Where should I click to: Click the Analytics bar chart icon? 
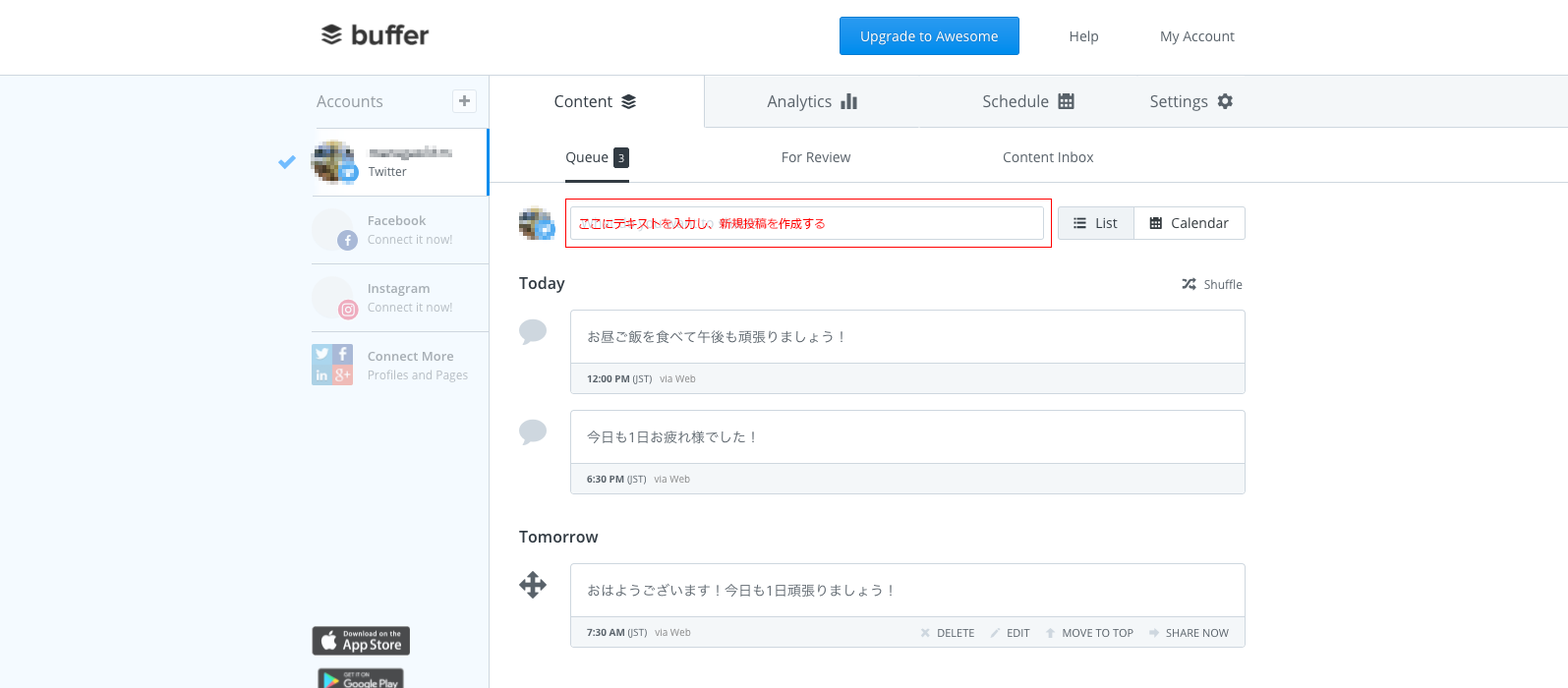849,101
